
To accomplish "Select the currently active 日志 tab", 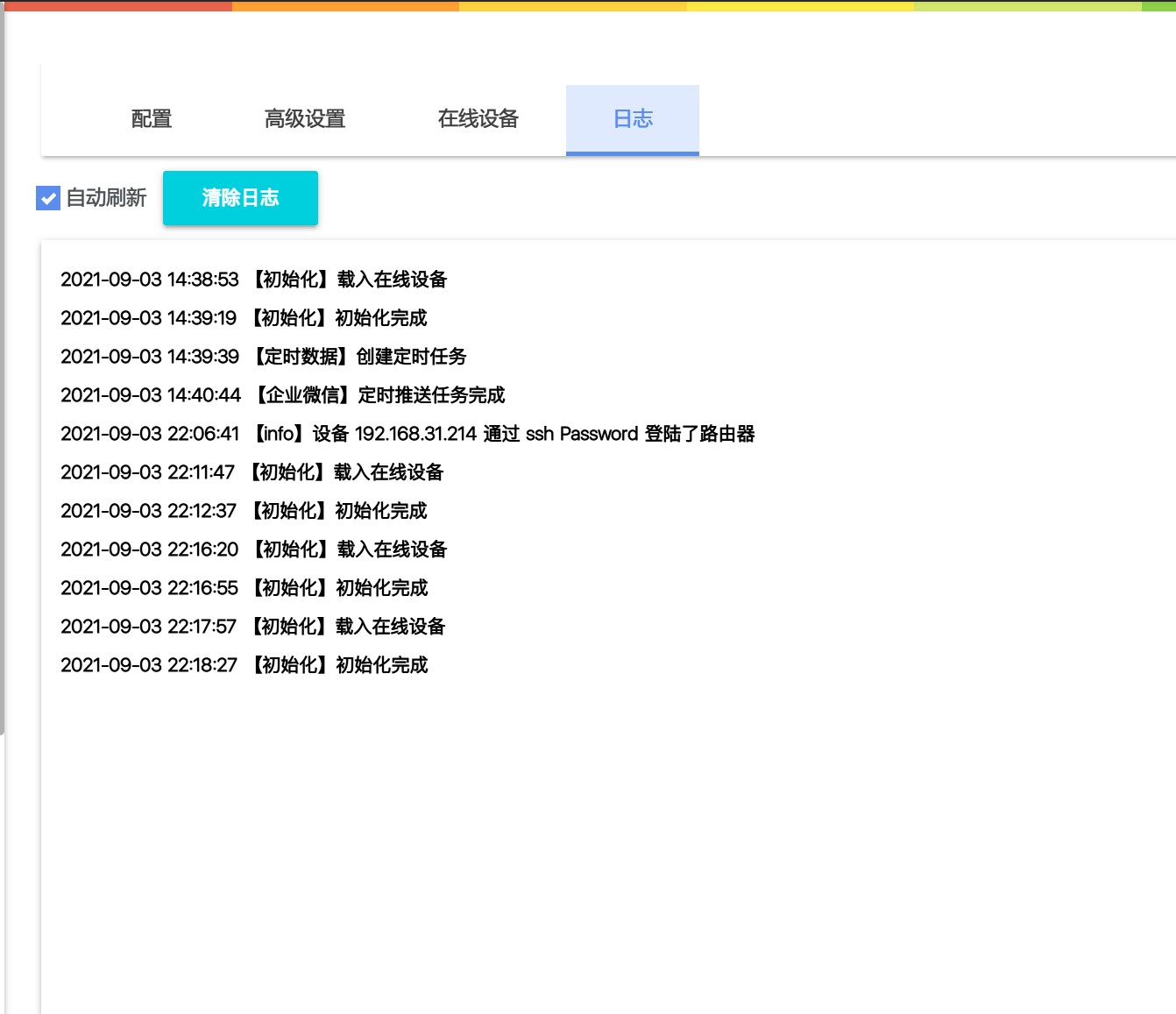I will 633,118.
